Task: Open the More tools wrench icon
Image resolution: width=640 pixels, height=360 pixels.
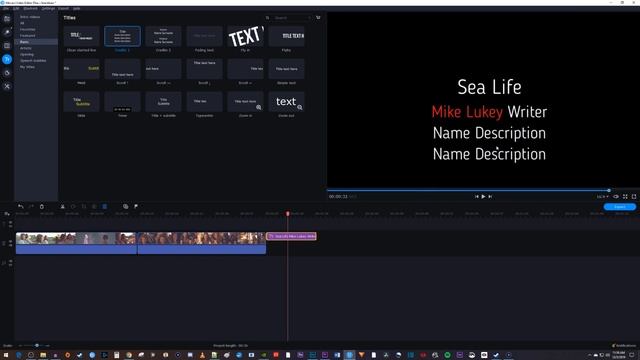Action: (7, 87)
